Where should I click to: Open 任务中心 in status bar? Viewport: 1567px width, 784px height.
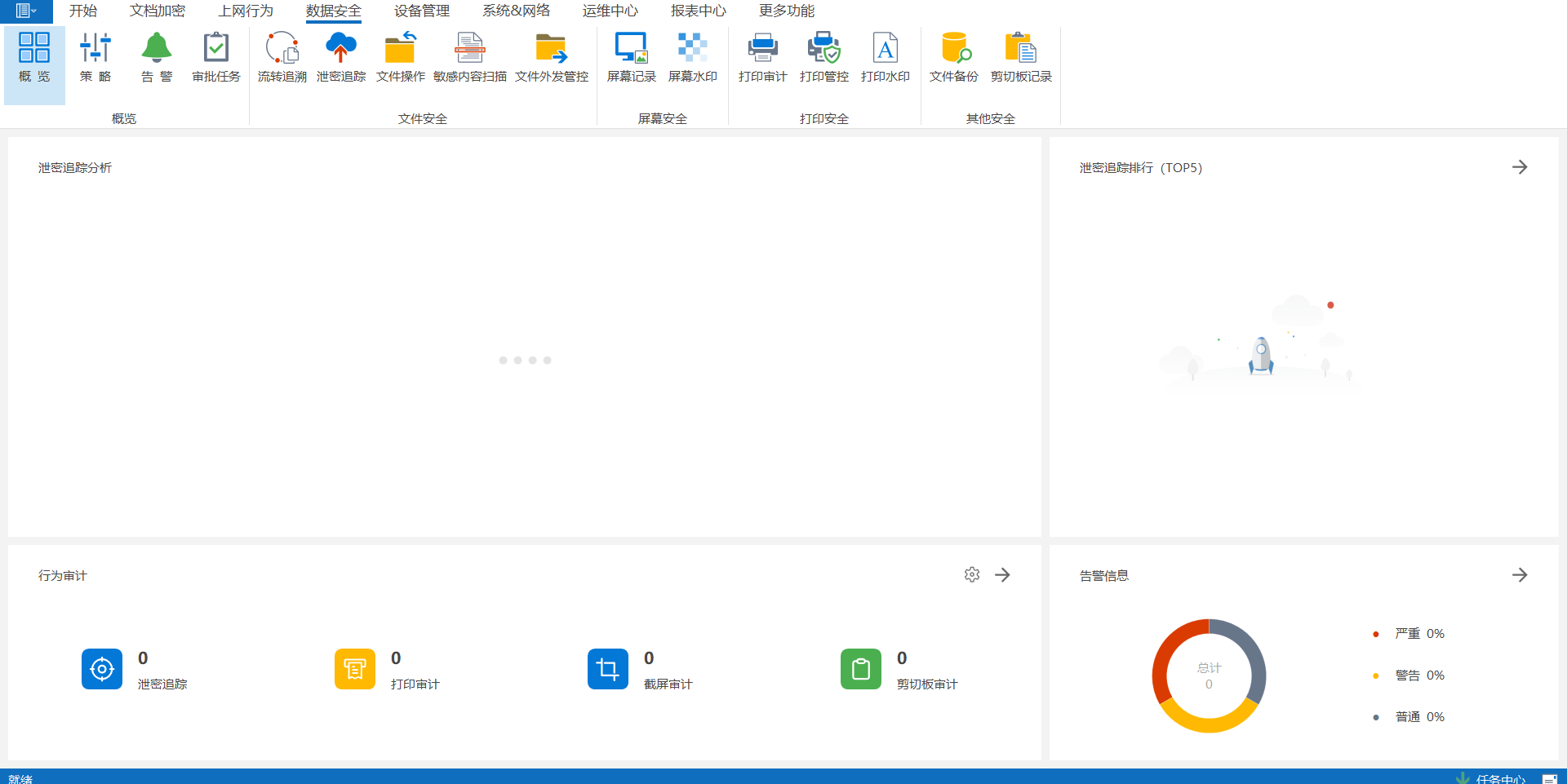click(1491, 778)
